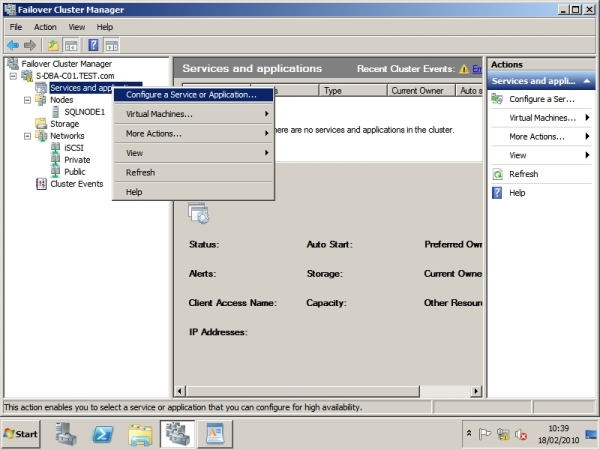Click the Back arrow toolbar icon
Viewport: 600px width, 450px height.
click(x=13, y=45)
